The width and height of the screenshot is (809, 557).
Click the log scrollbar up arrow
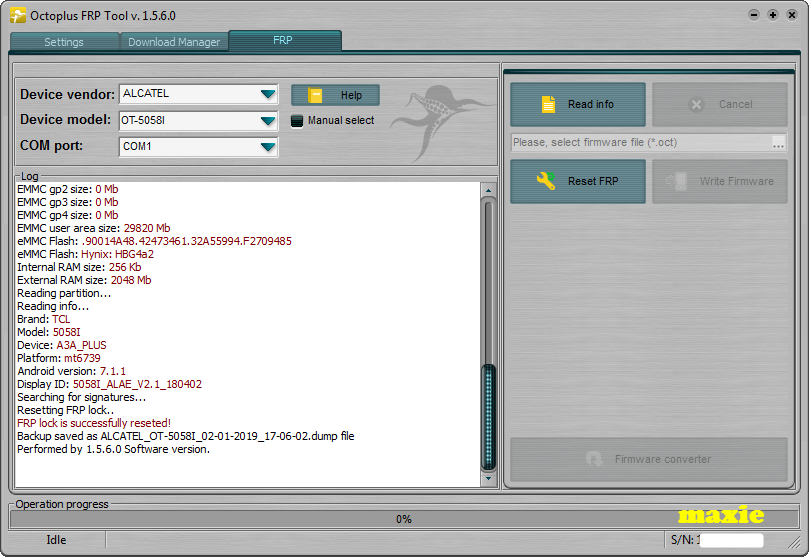click(489, 190)
